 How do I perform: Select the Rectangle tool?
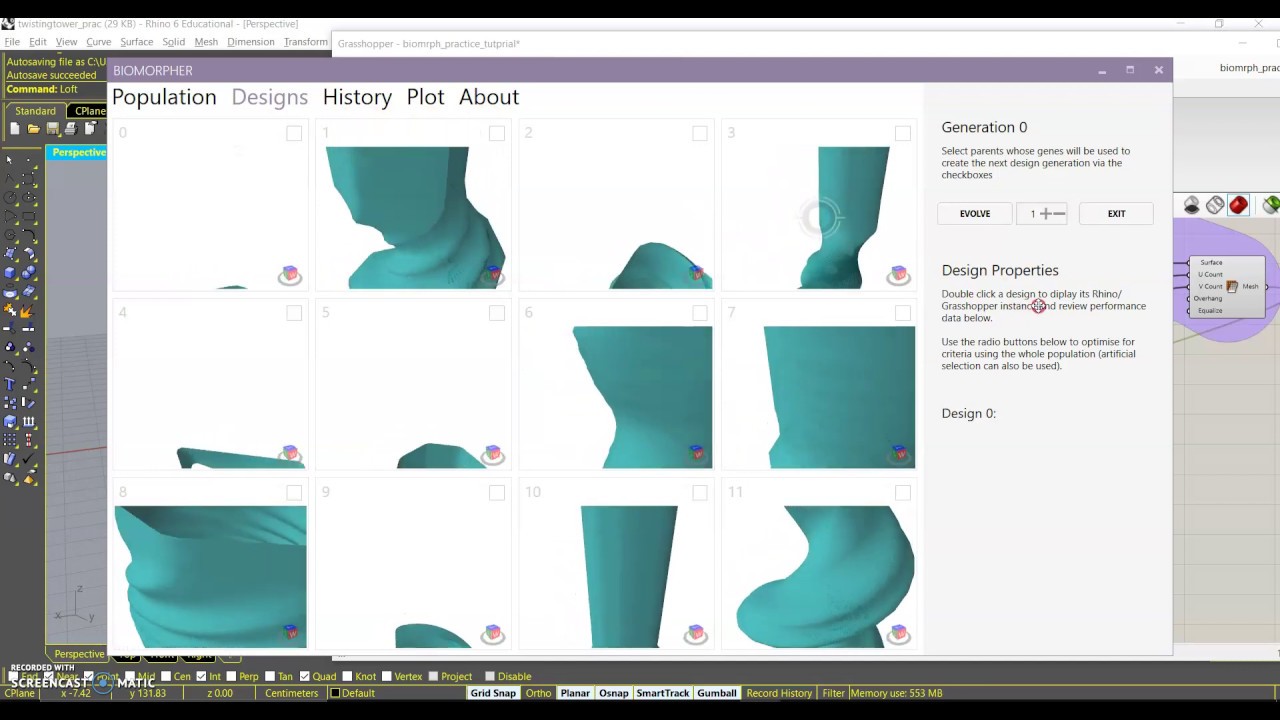(x=28, y=216)
